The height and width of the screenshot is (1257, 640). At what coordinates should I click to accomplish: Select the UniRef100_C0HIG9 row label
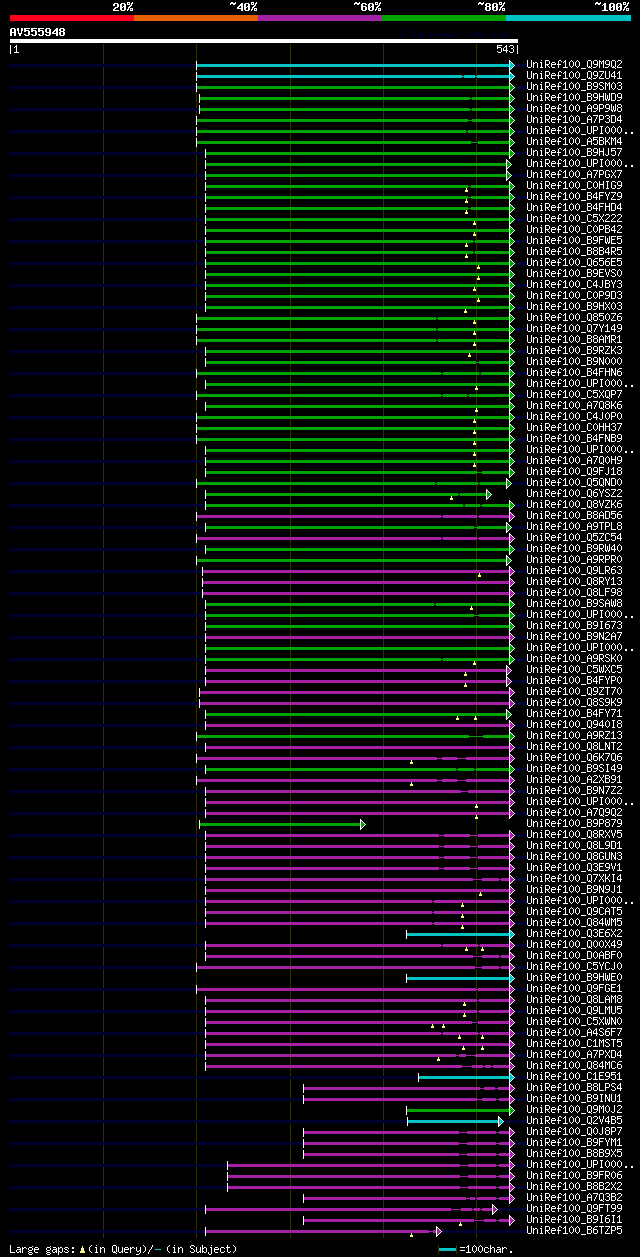[574, 185]
